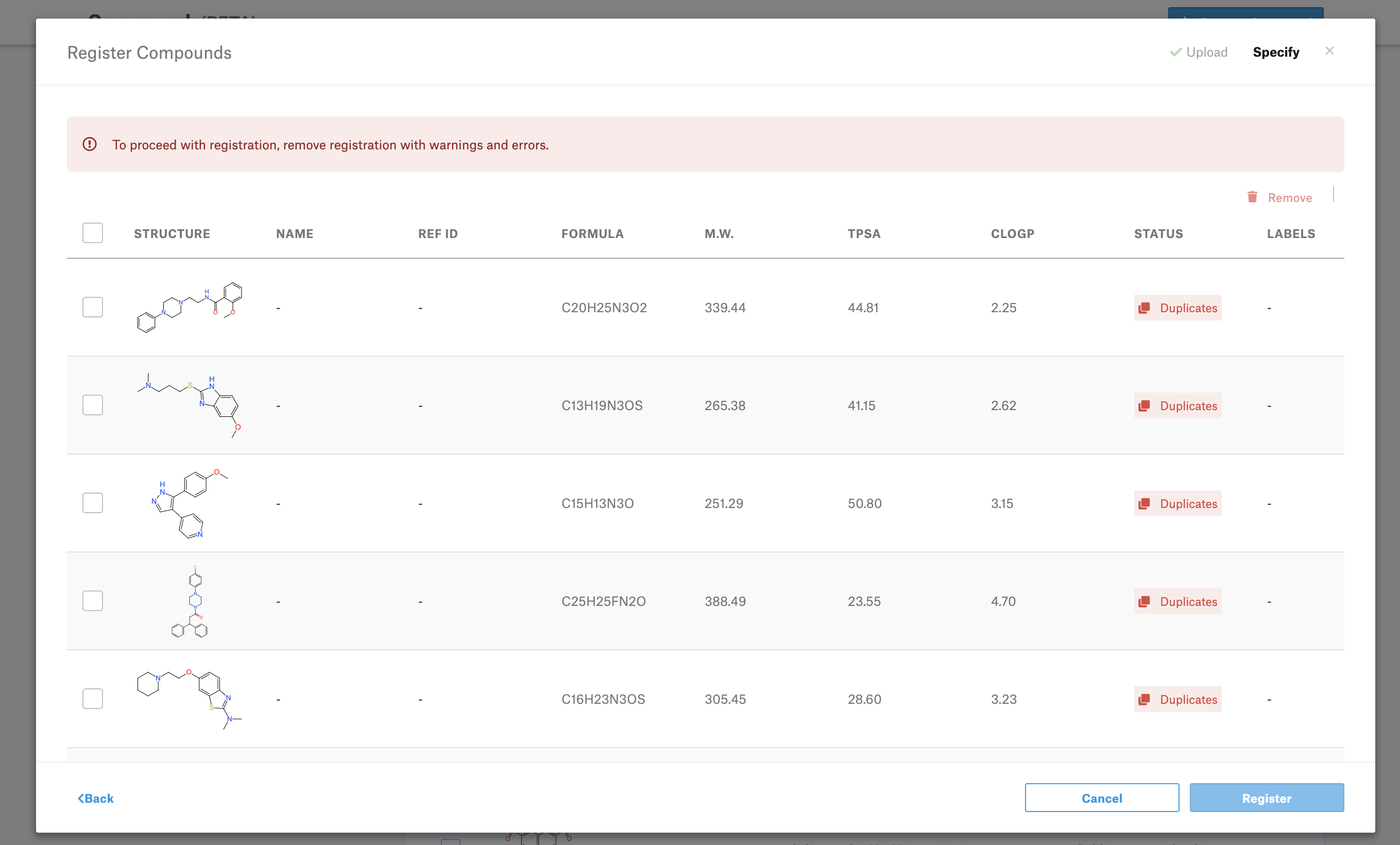Tick the checkbox for C16H23N3OS row
1400x845 pixels.
point(93,699)
